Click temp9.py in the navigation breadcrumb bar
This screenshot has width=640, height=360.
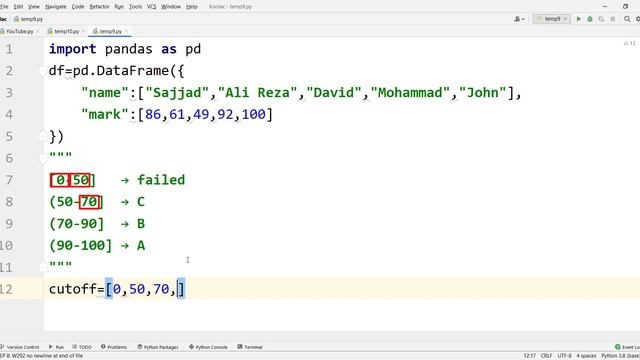[x=29, y=19]
